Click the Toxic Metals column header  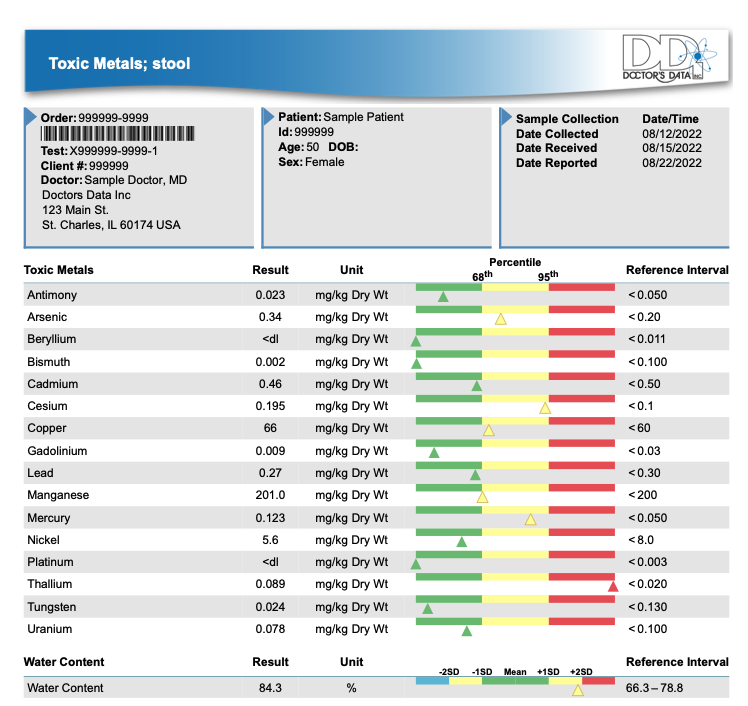[x=58, y=270]
